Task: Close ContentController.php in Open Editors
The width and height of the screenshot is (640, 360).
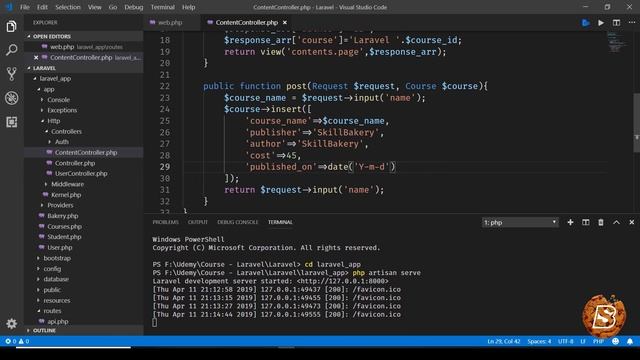Action: coord(36,58)
